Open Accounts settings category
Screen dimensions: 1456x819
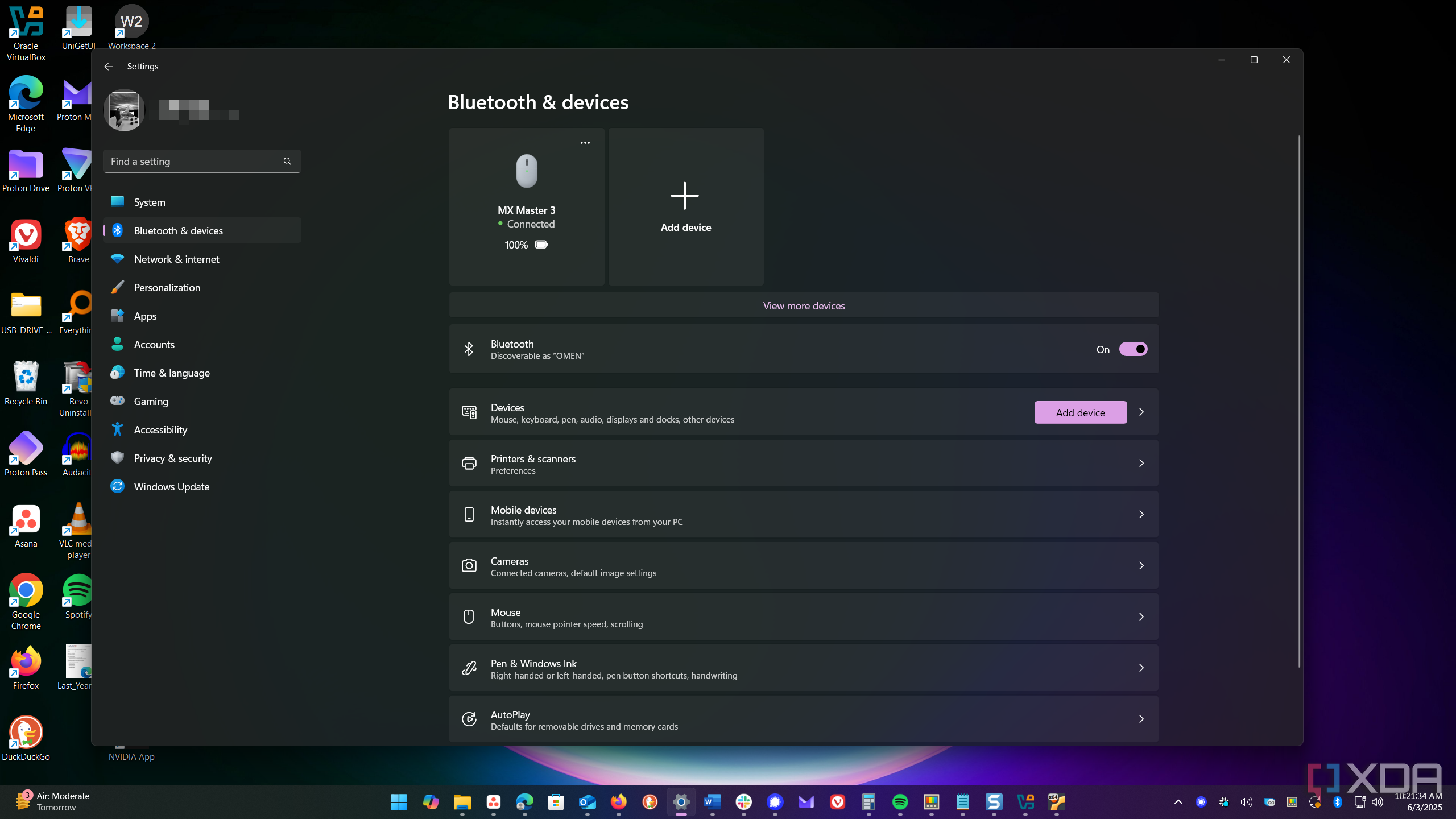coord(202,344)
